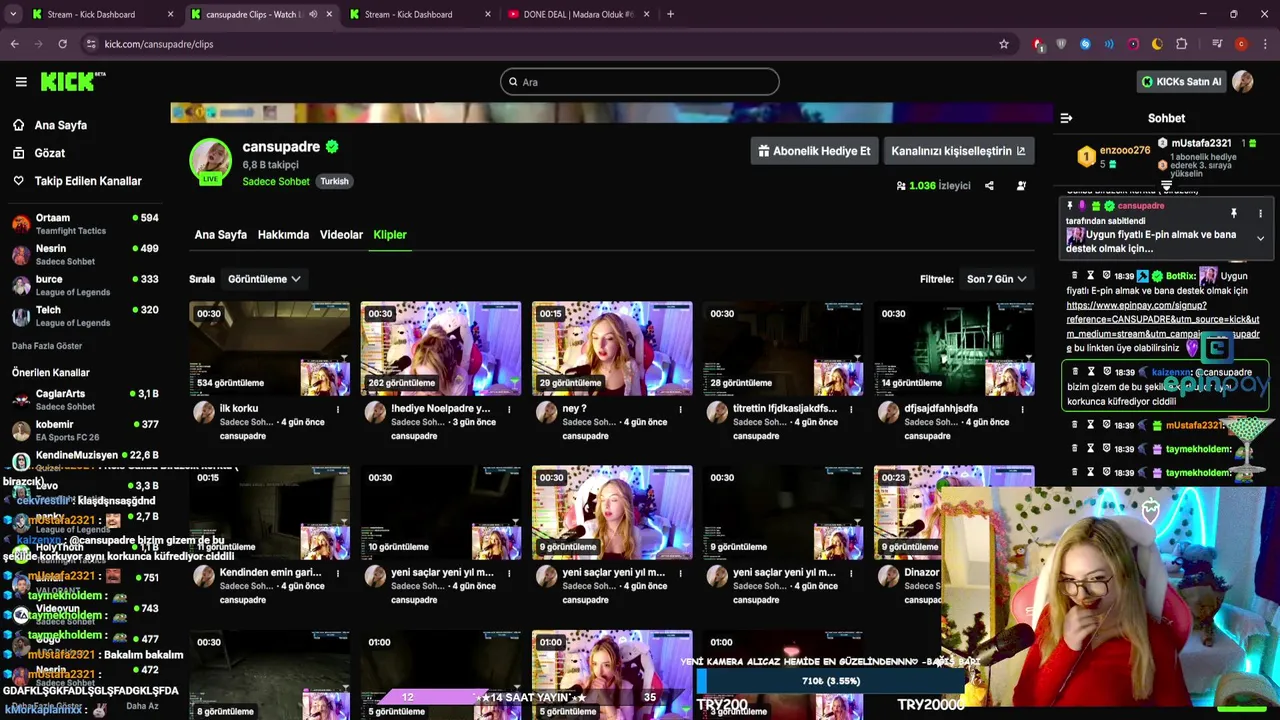Screen dimensions: 1280x720
Task: Open the burce channel in the sidebar
Action: coord(85,285)
